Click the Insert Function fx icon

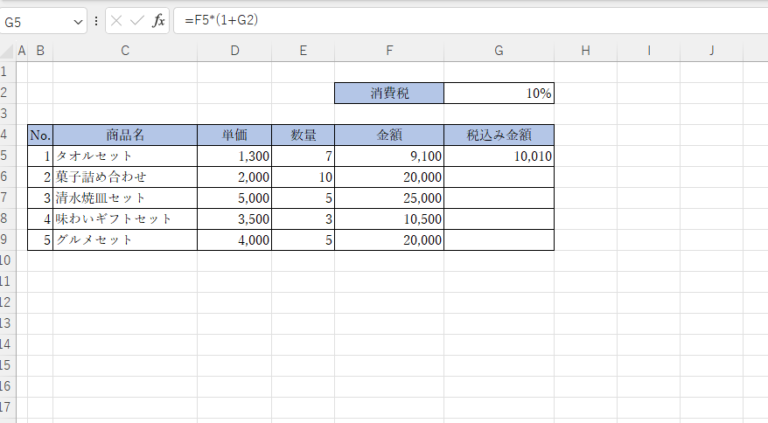158,21
